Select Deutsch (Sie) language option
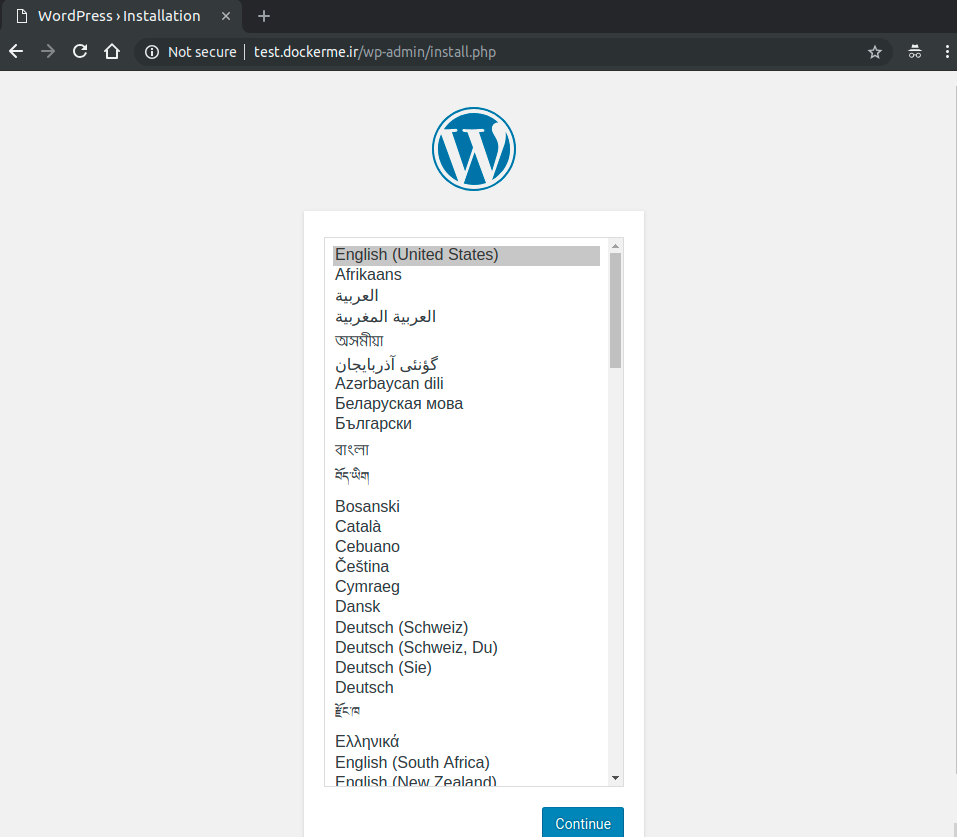957x837 pixels. click(466, 668)
